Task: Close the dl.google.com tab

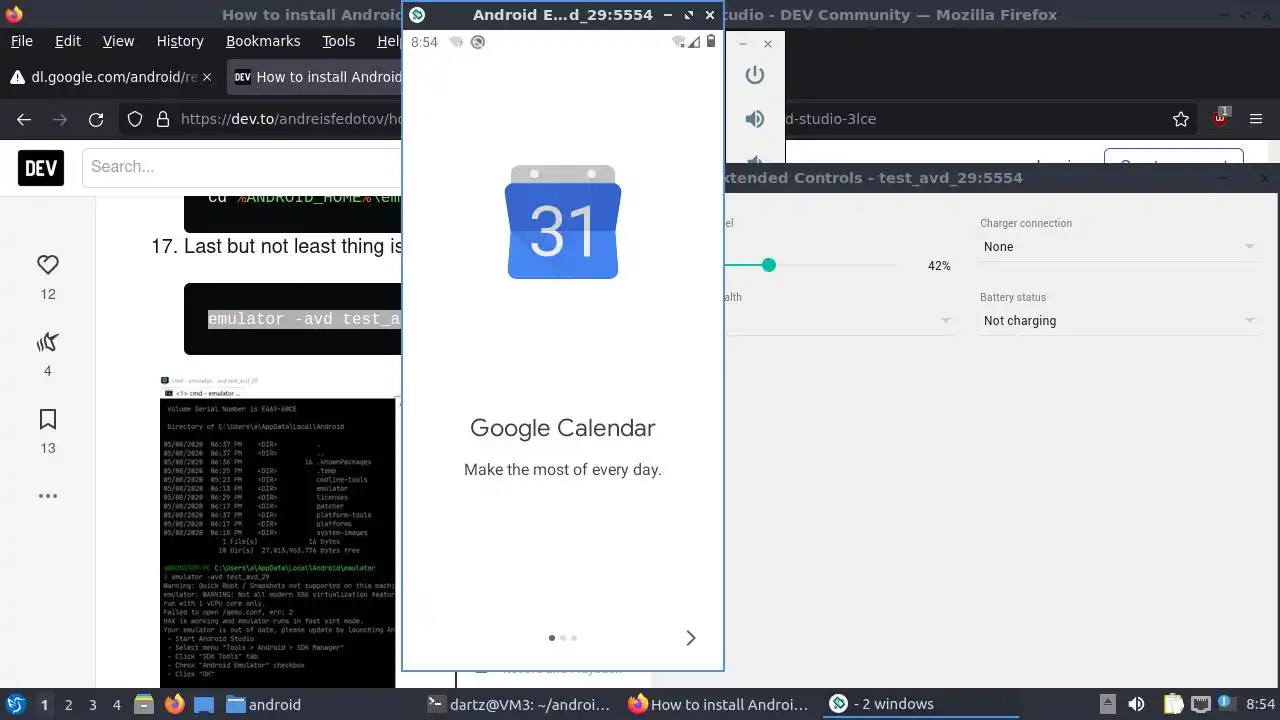Action: (x=207, y=77)
